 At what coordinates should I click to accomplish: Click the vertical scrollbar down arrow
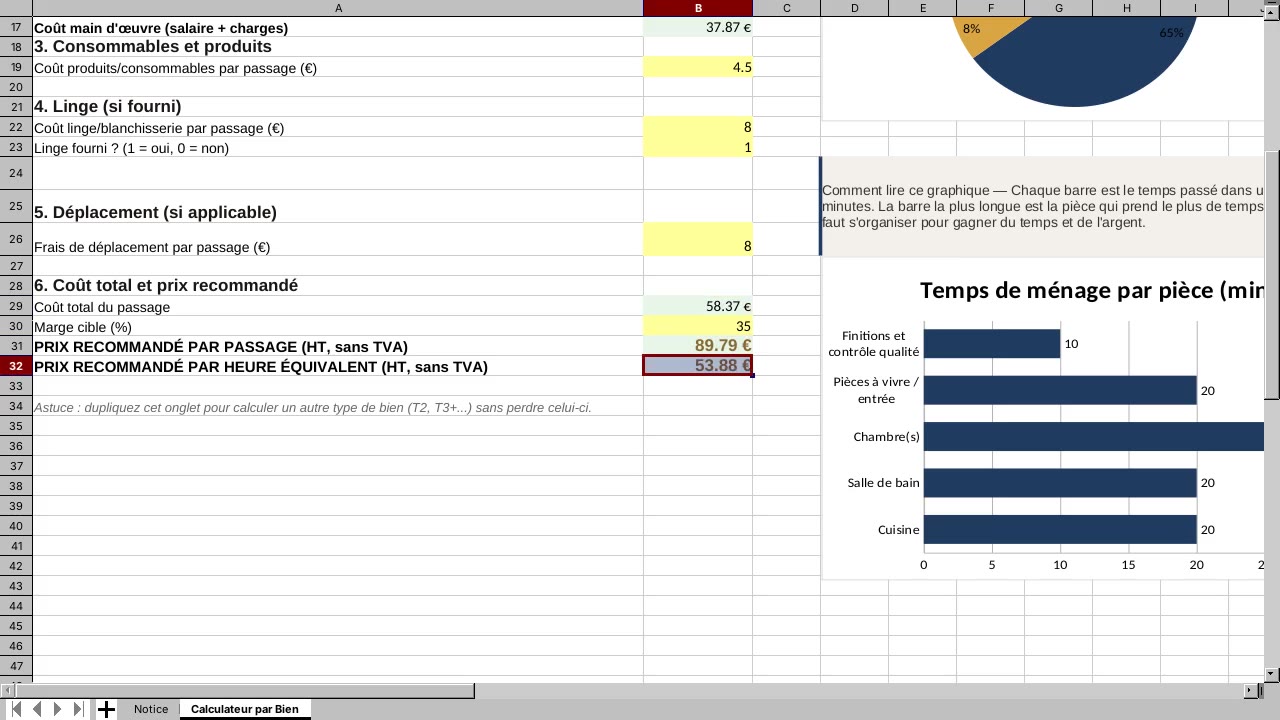(1272, 675)
